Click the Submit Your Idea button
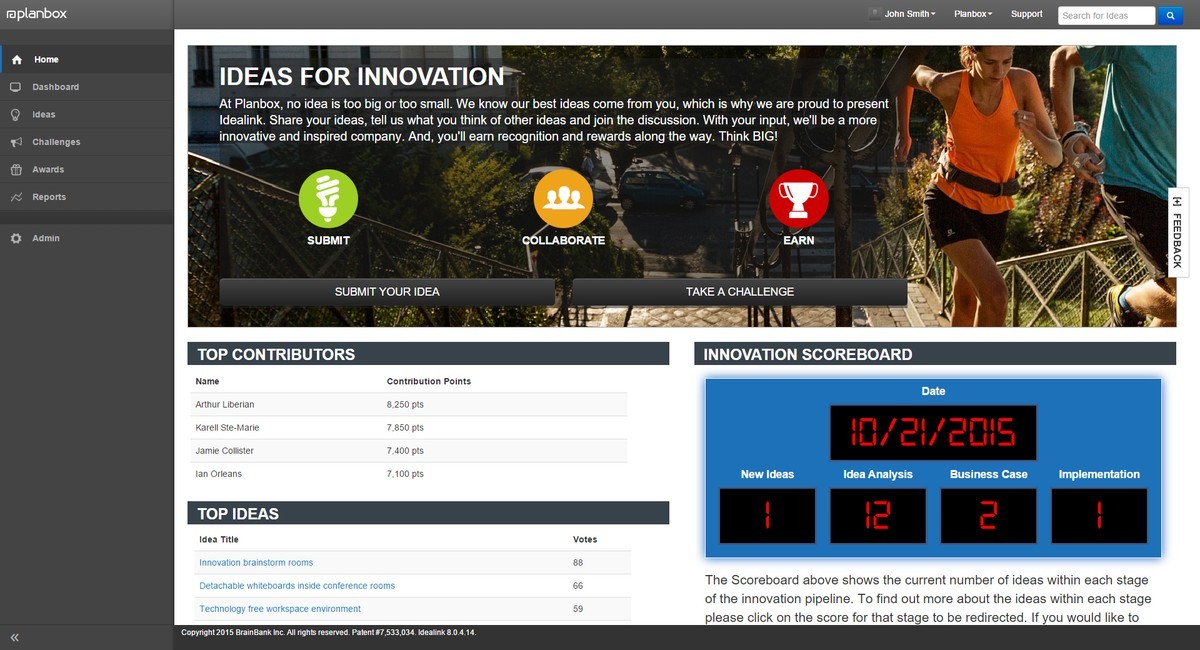Screen dimensions: 1200x650 (x=387, y=292)
